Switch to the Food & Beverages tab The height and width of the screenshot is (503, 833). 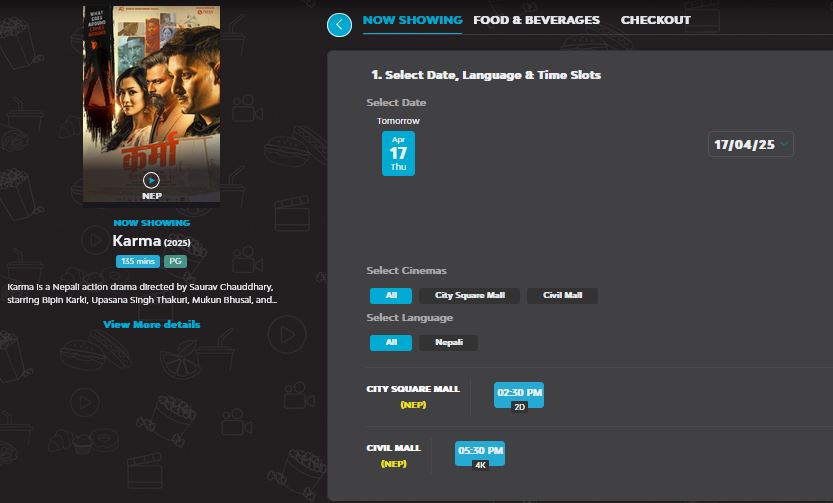coord(536,20)
